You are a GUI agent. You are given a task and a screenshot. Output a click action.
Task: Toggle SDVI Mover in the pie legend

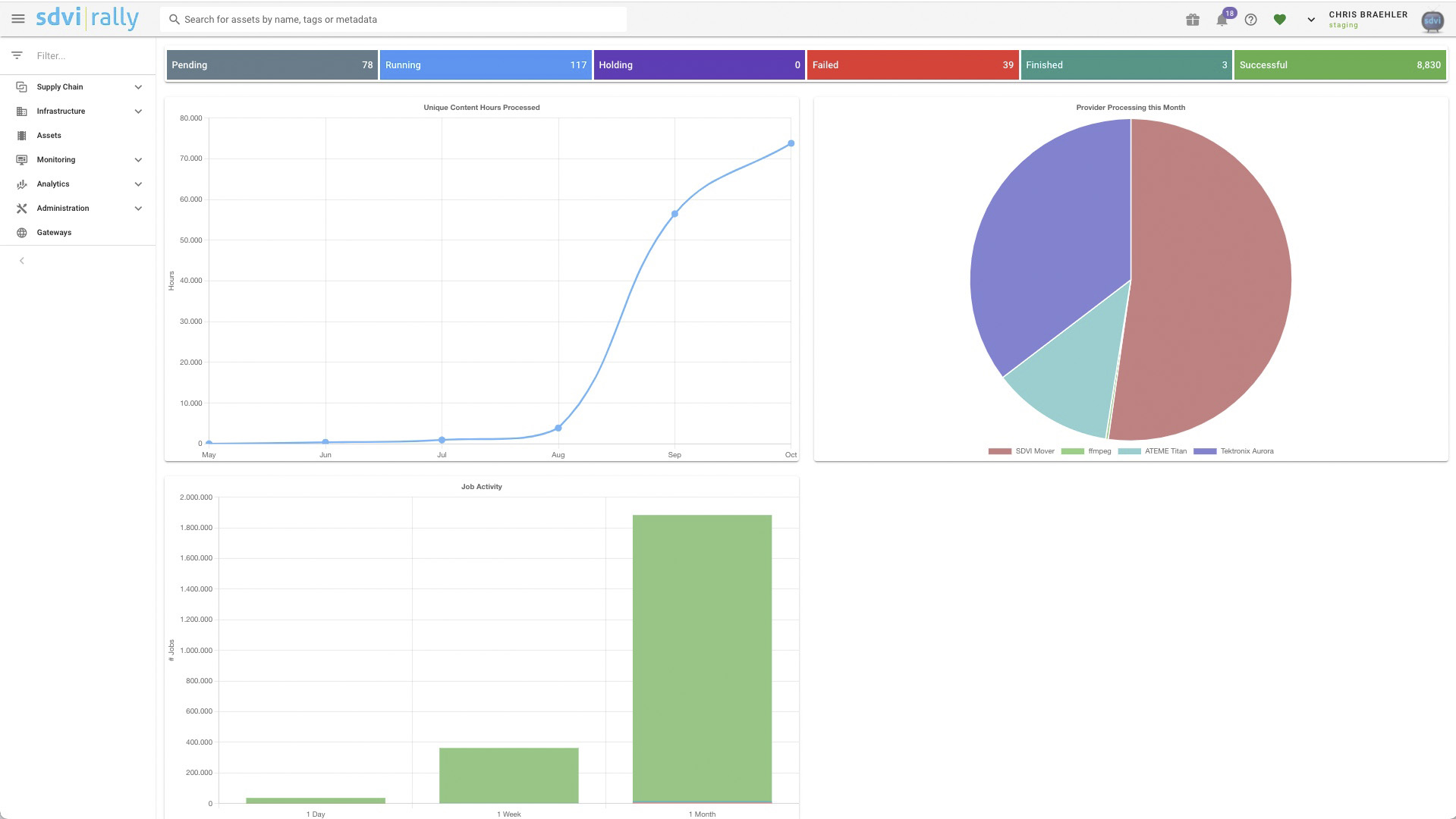(x=1021, y=450)
